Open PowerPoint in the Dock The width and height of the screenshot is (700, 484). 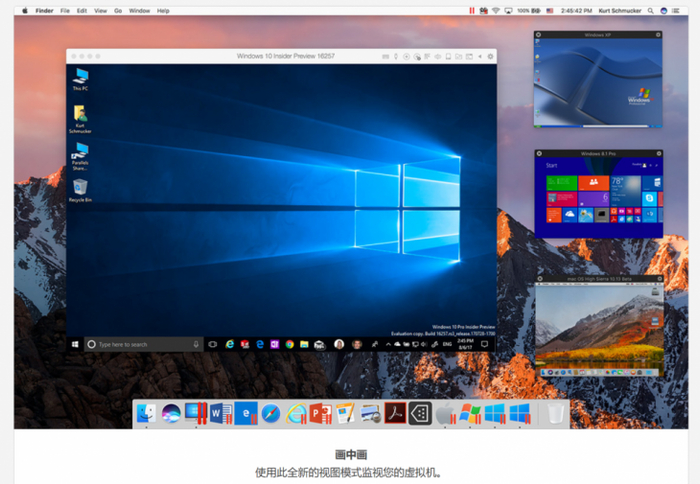321,413
